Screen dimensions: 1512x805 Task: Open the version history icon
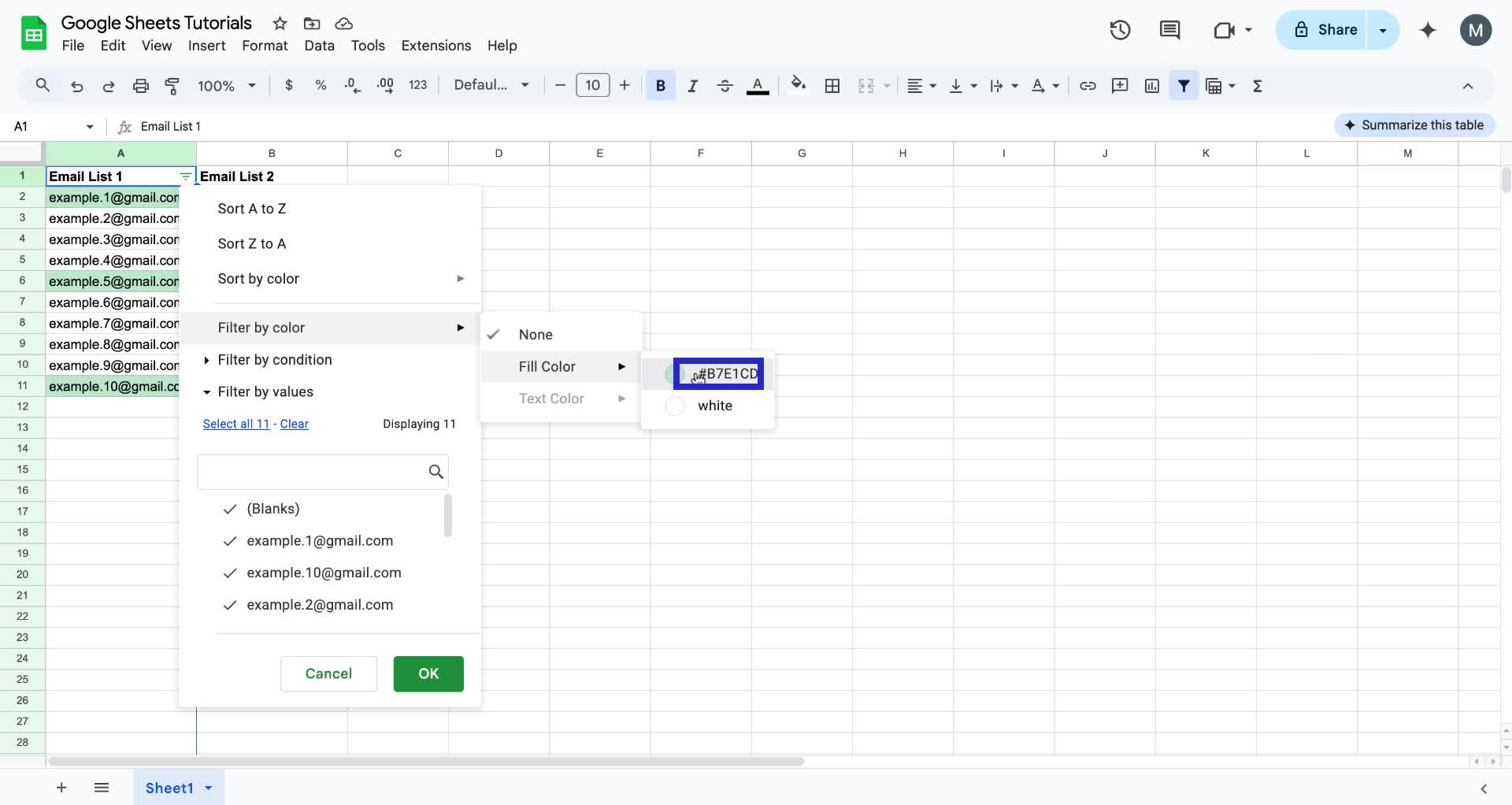(1119, 30)
